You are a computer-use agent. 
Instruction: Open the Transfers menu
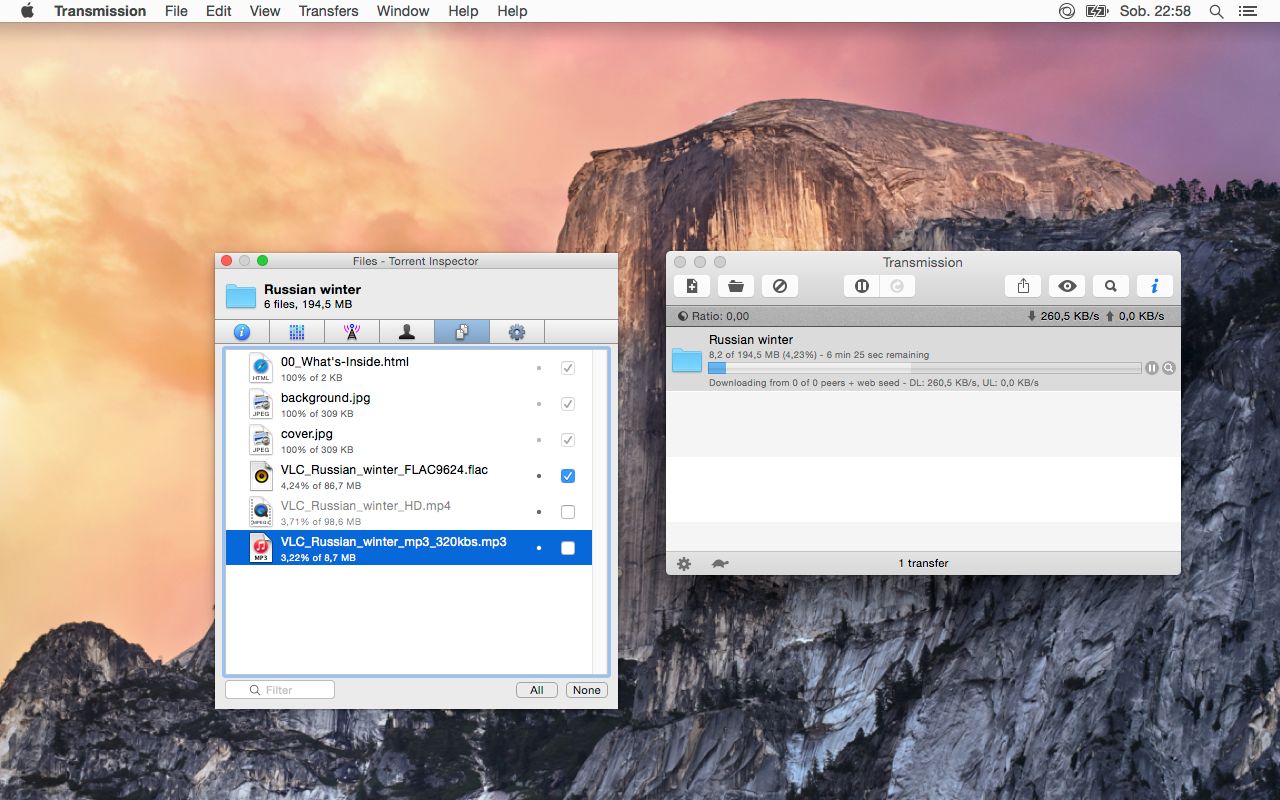pos(328,11)
